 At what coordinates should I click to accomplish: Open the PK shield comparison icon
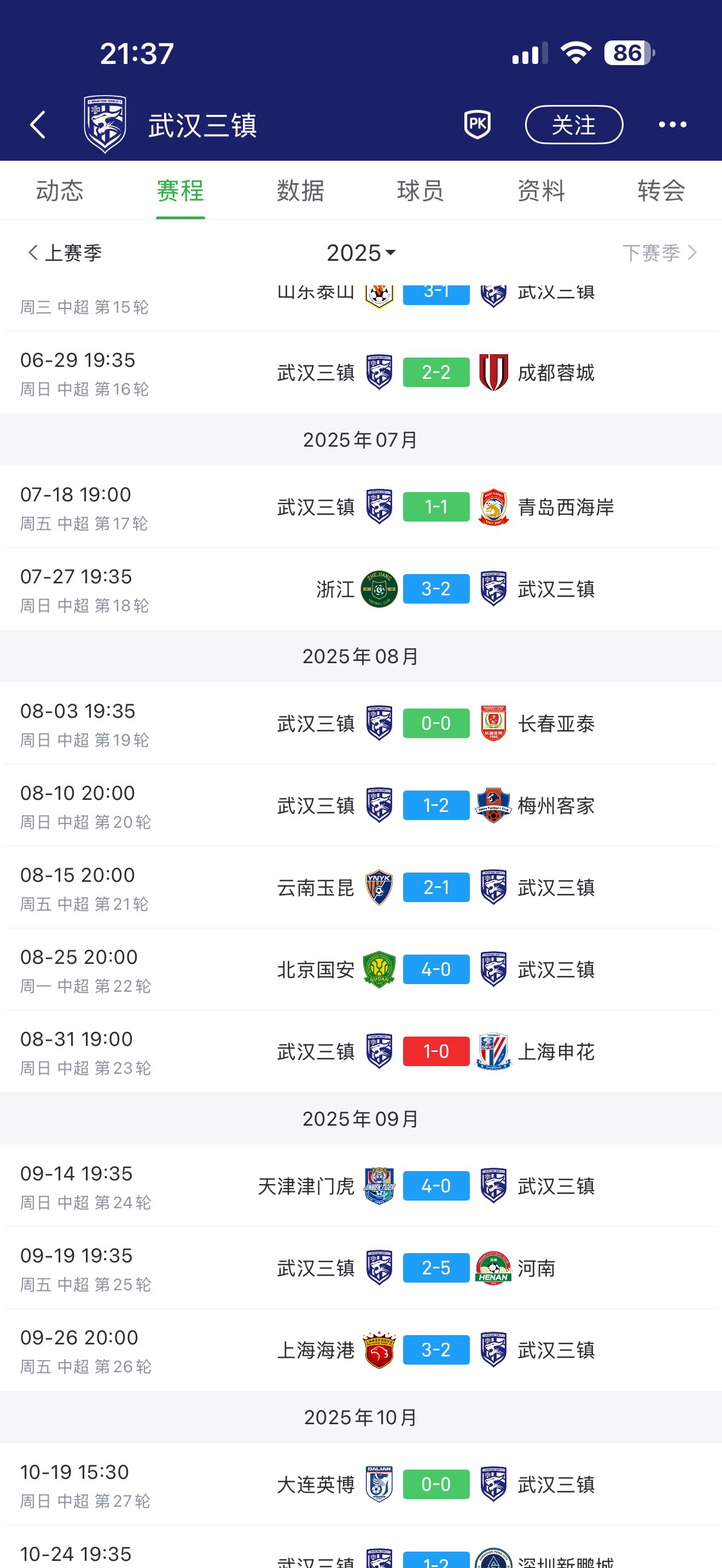[x=478, y=125]
